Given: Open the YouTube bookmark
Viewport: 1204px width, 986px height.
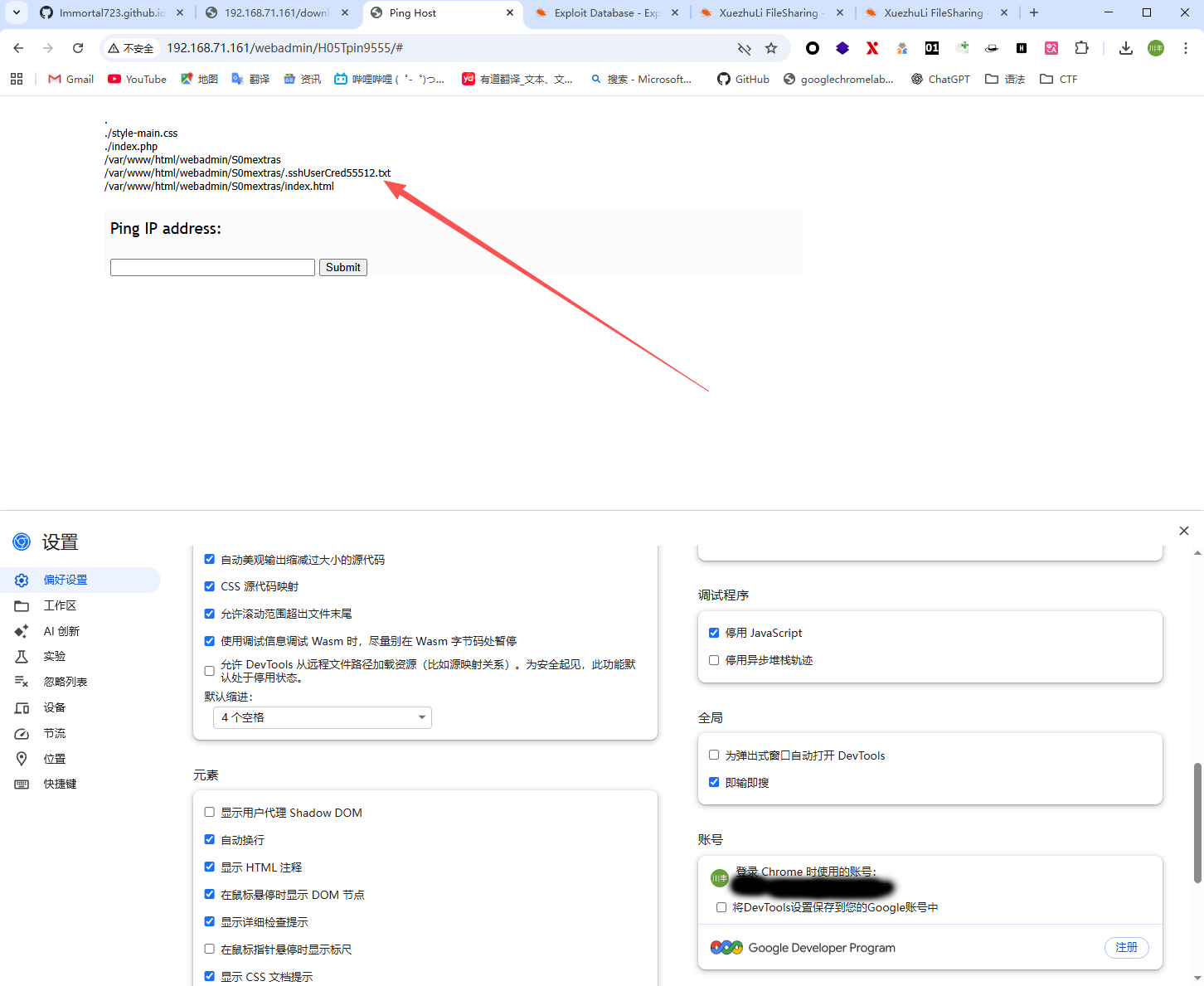Looking at the screenshot, I should point(137,79).
